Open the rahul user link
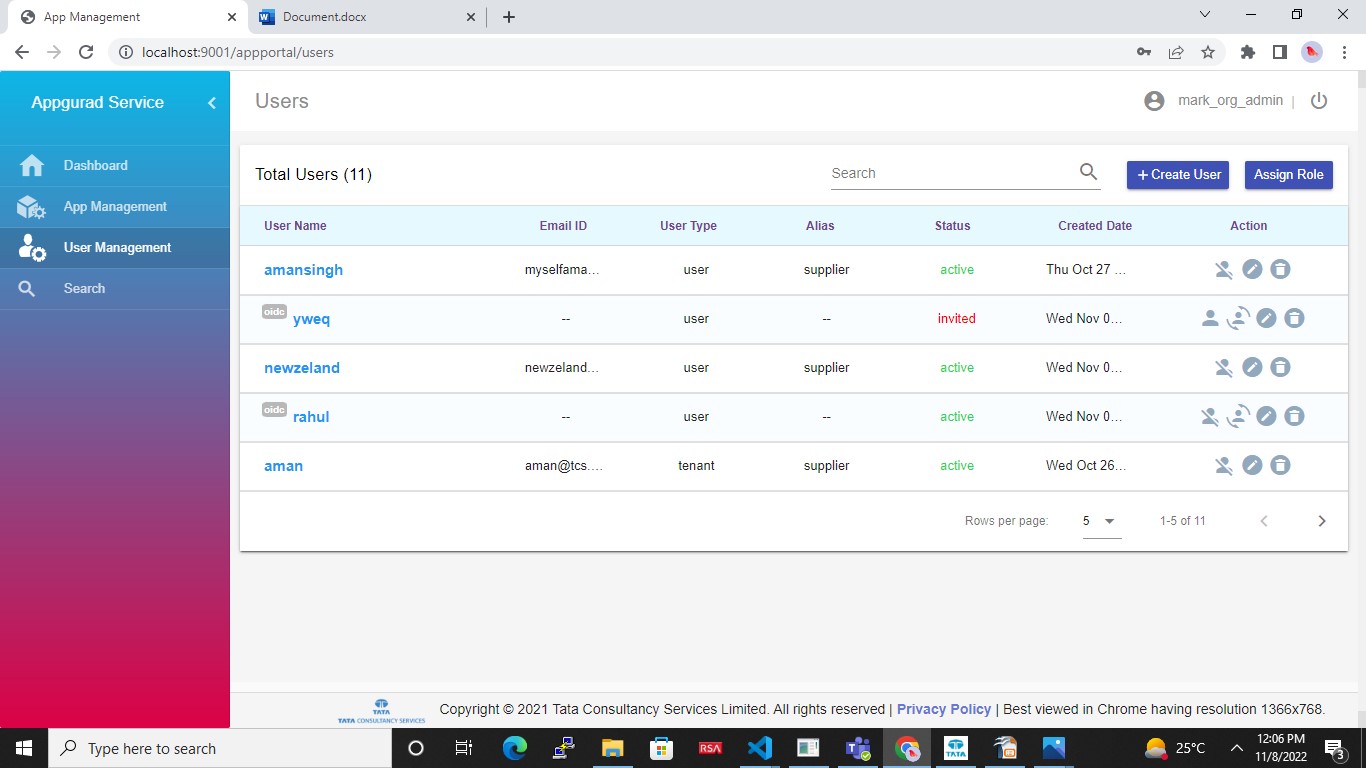 (x=311, y=417)
